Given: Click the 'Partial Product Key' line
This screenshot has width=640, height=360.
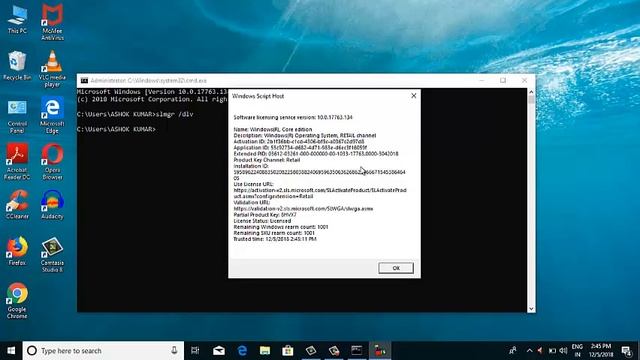Looking at the screenshot, I should point(265,215).
